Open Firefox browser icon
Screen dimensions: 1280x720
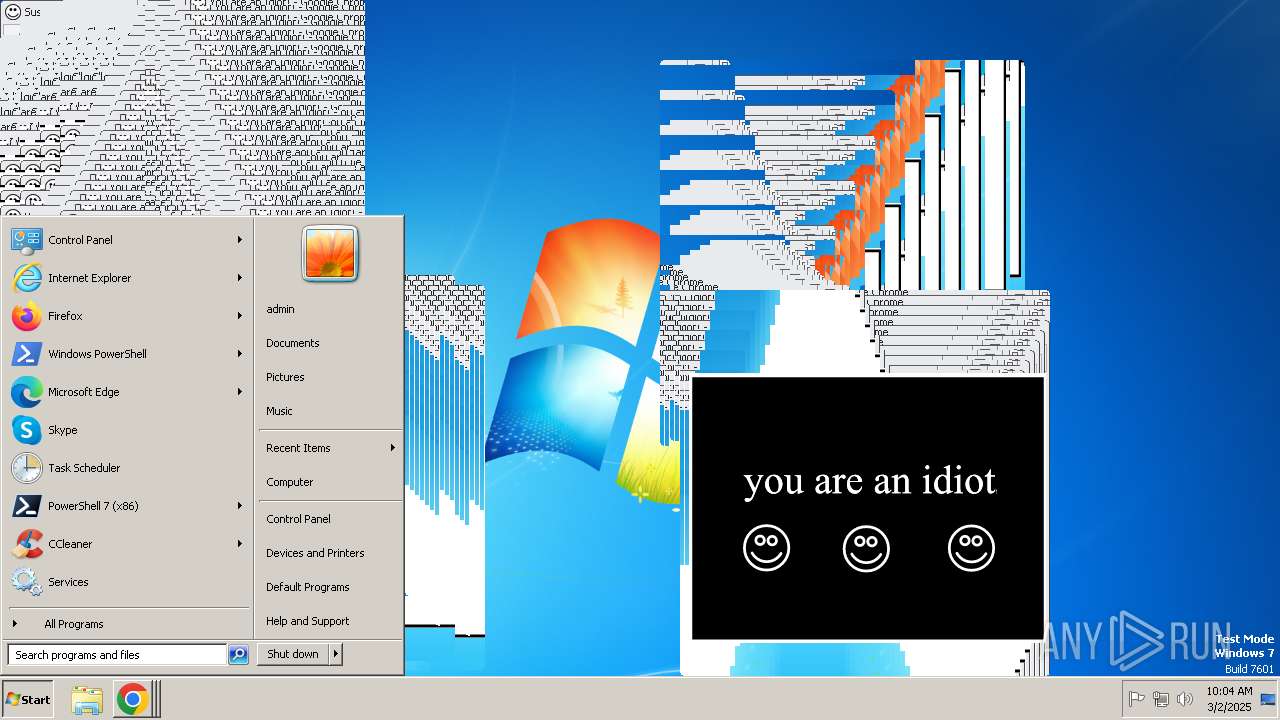(27, 316)
